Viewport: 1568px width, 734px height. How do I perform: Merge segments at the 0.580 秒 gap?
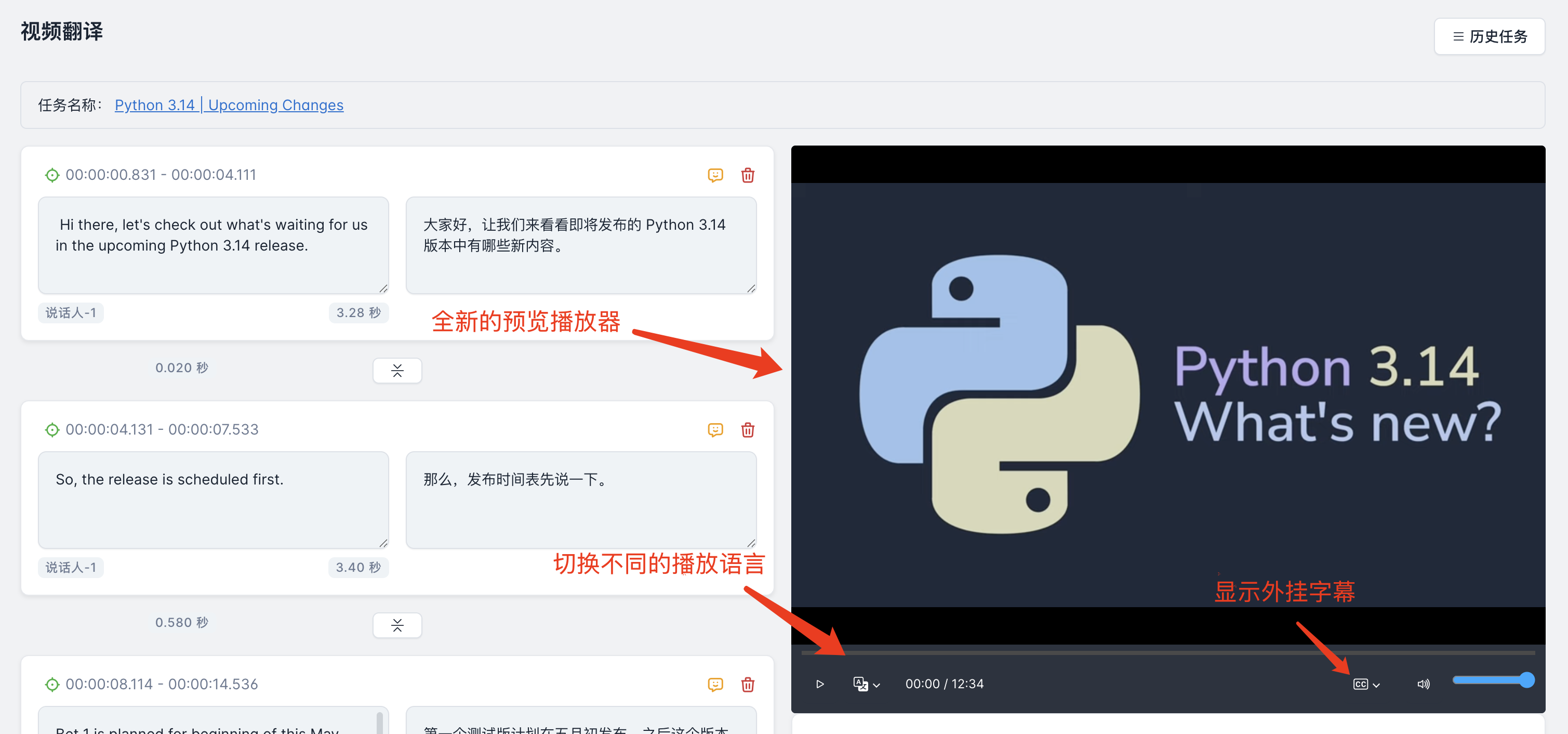397,625
